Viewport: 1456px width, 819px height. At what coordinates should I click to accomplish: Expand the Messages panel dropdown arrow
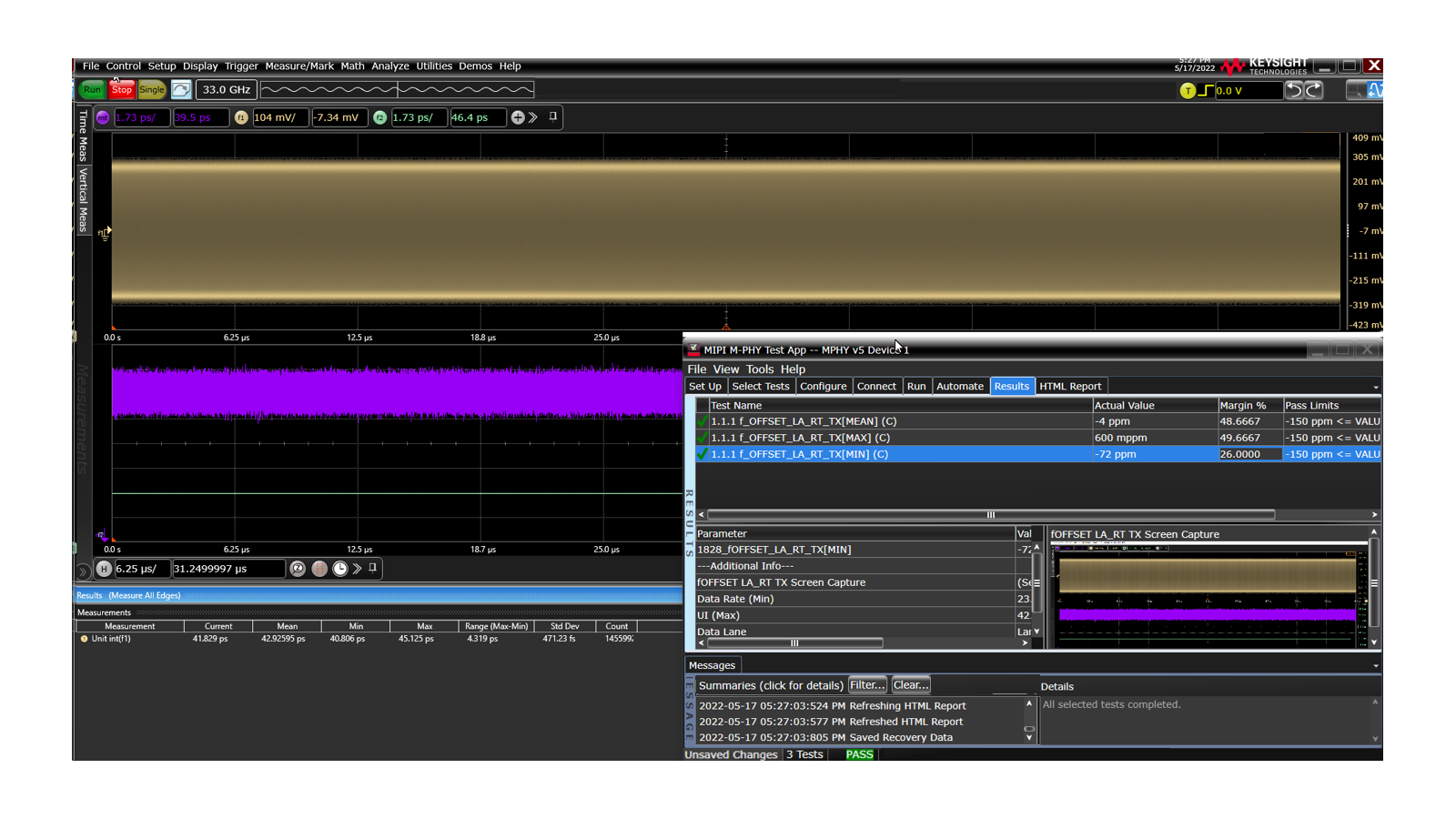(x=1375, y=666)
